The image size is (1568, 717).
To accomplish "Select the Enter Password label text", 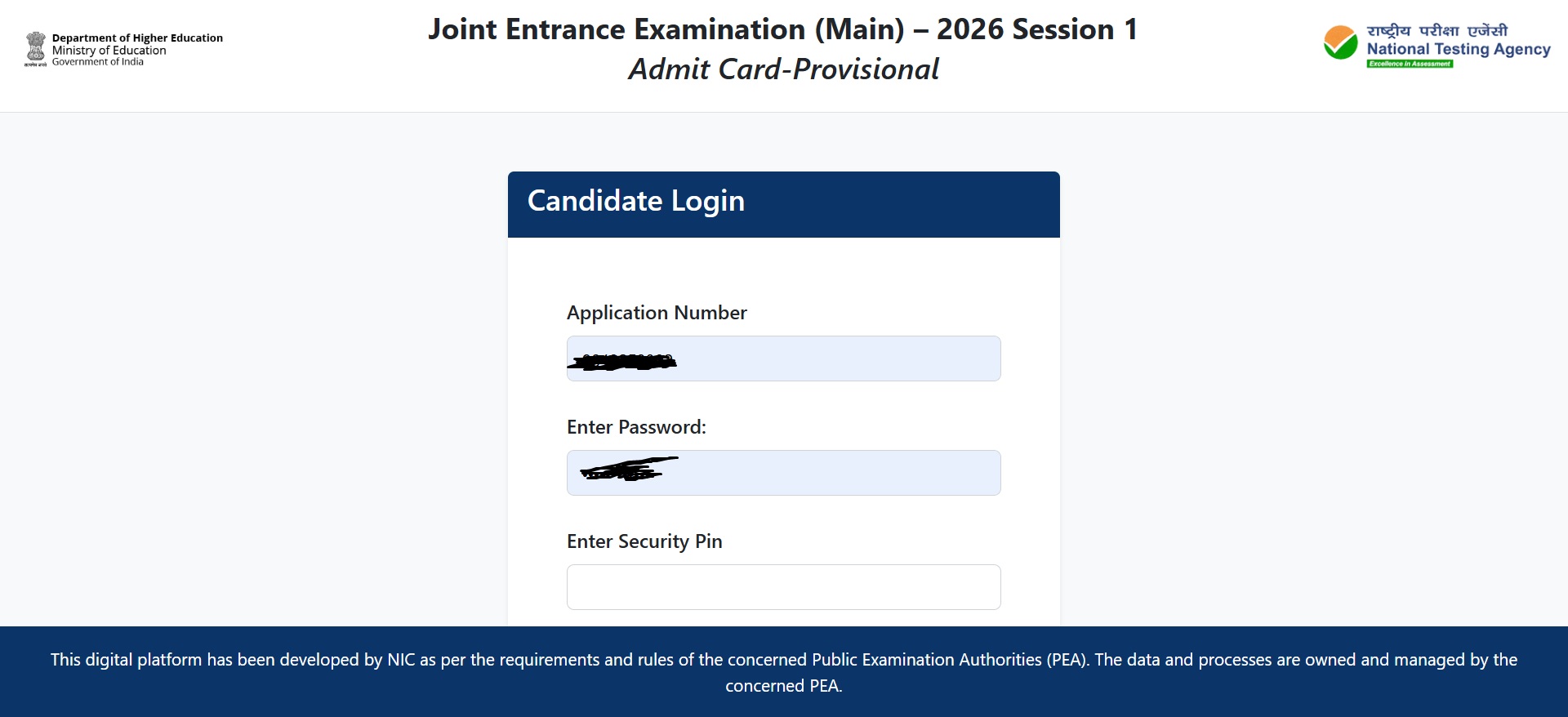I will 636,426.
